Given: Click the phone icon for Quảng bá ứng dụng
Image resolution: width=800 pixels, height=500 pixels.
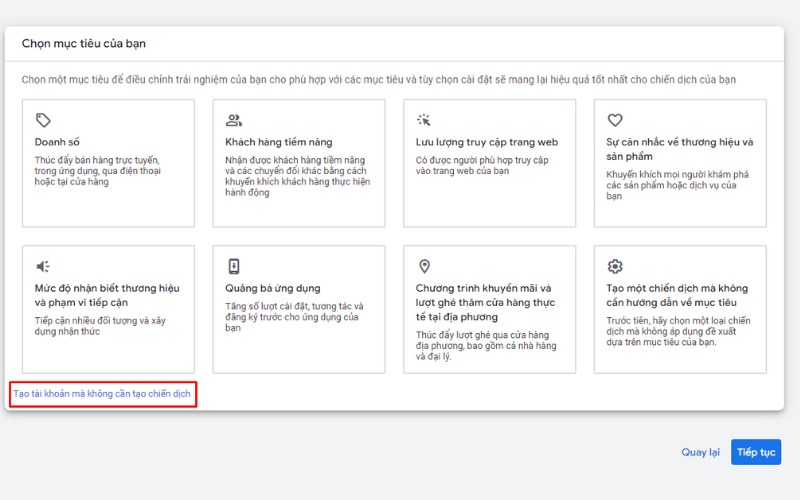Looking at the screenshot, I should 234,266.
